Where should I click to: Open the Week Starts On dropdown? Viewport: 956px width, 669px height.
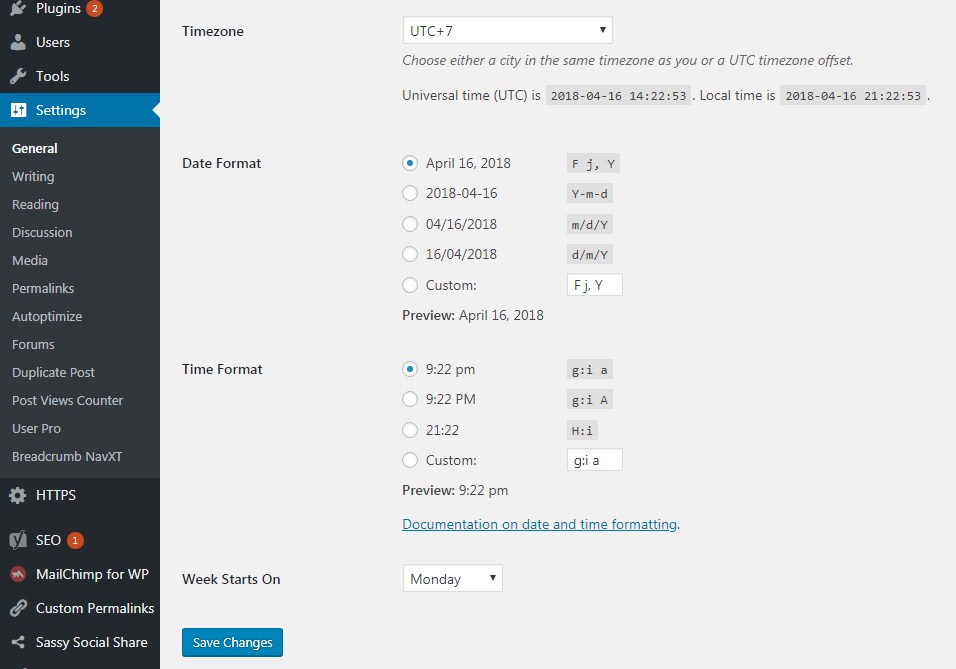452,579
